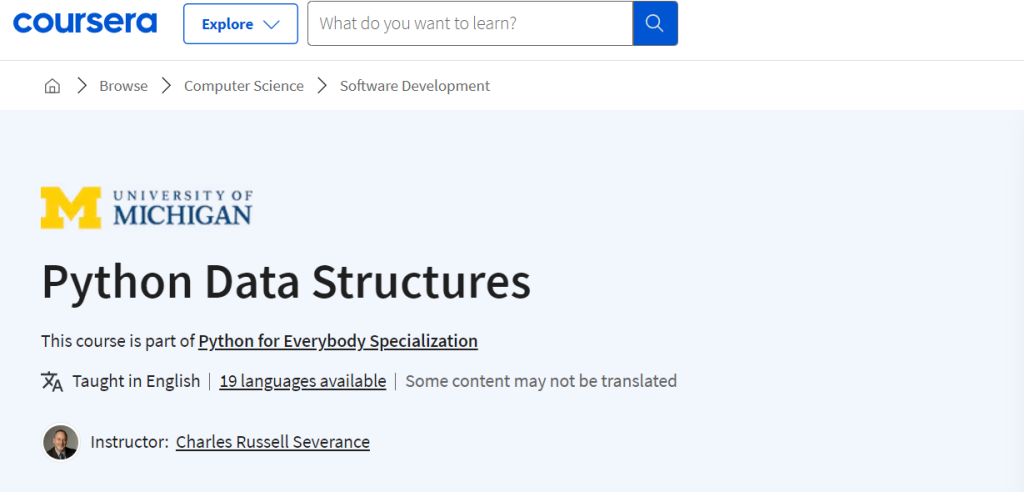
Task: Click the chevron between home and Browse
Action: 80,86
